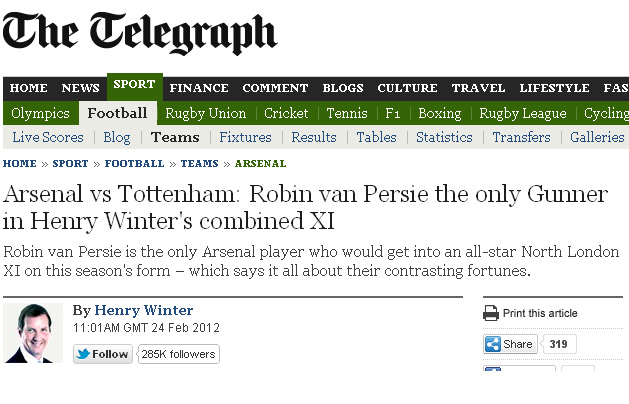
Task: Click The Telegraph logo
Action: [139, 33]
